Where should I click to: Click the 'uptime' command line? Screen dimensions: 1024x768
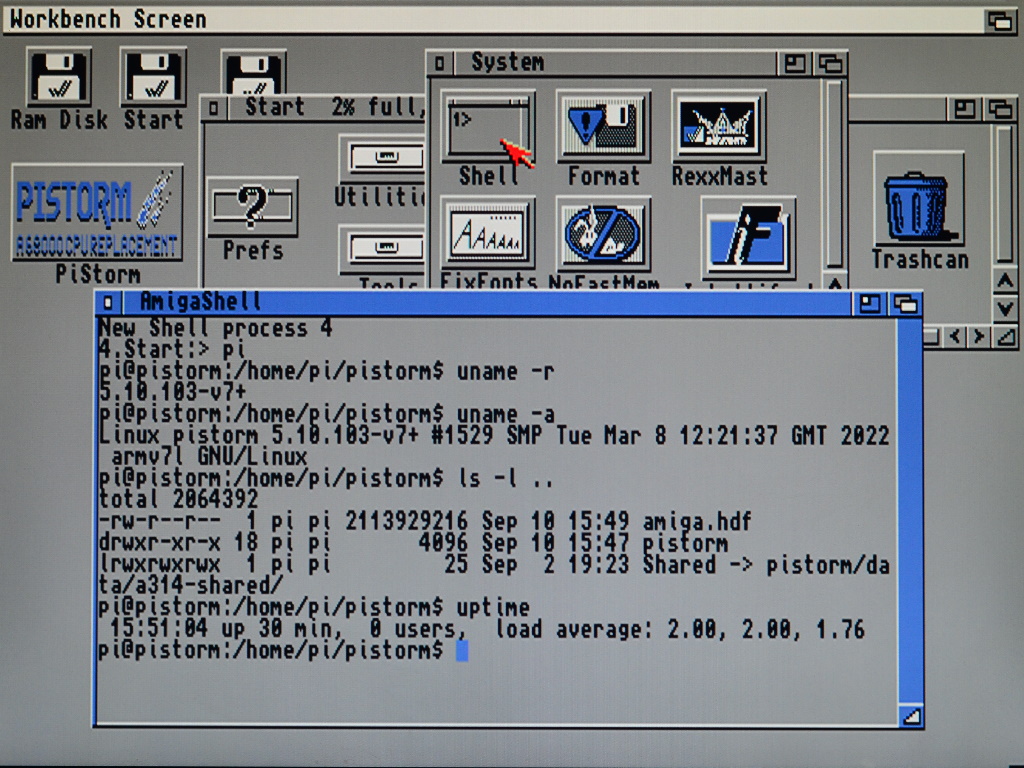pos(314,608)
